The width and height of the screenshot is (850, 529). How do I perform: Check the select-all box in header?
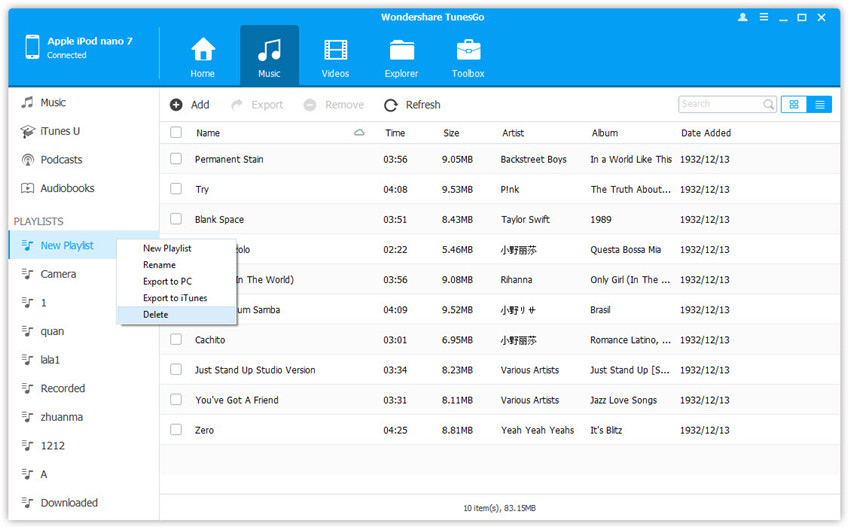pos(176,133)
